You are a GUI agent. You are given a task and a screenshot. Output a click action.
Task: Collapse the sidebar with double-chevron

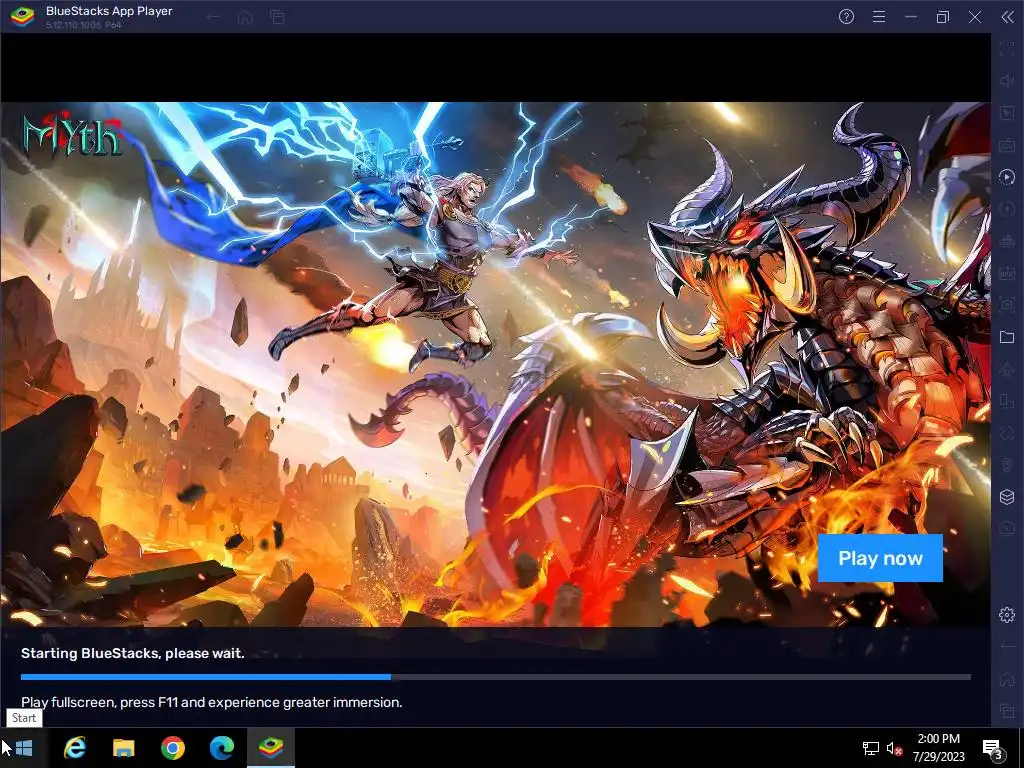[1007, 17]
